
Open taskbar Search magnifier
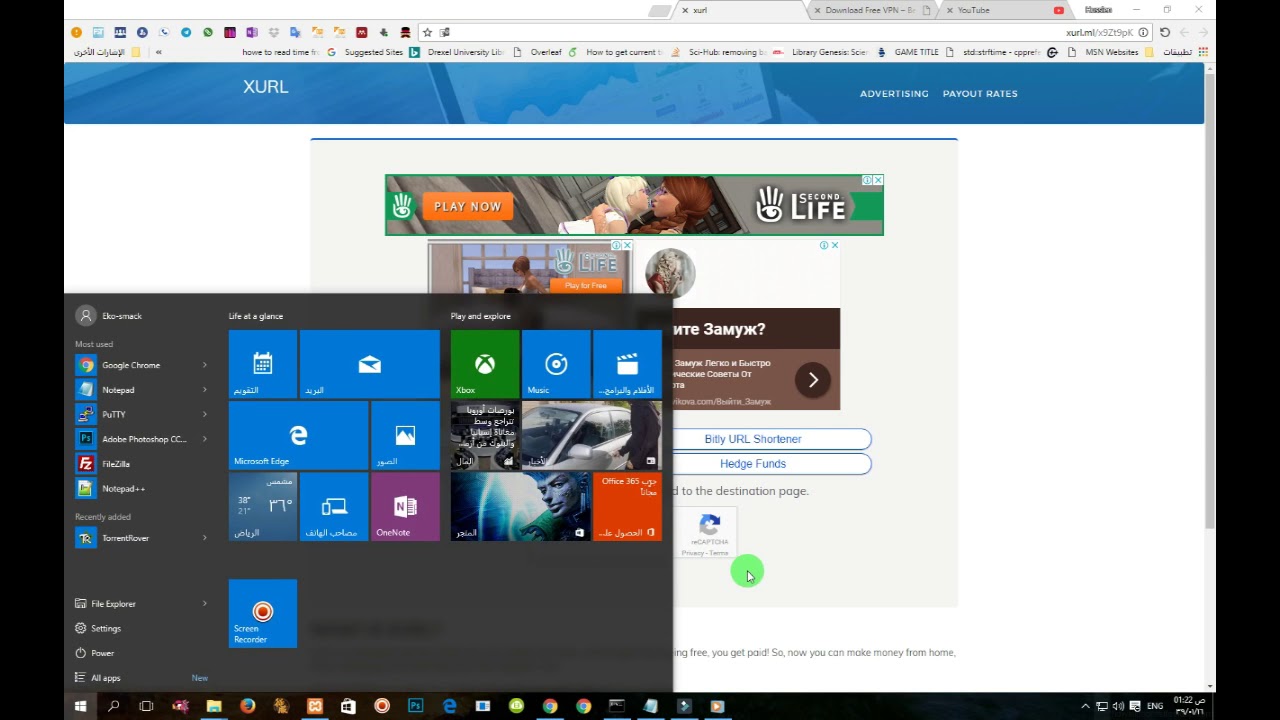(x=113, y=706)
